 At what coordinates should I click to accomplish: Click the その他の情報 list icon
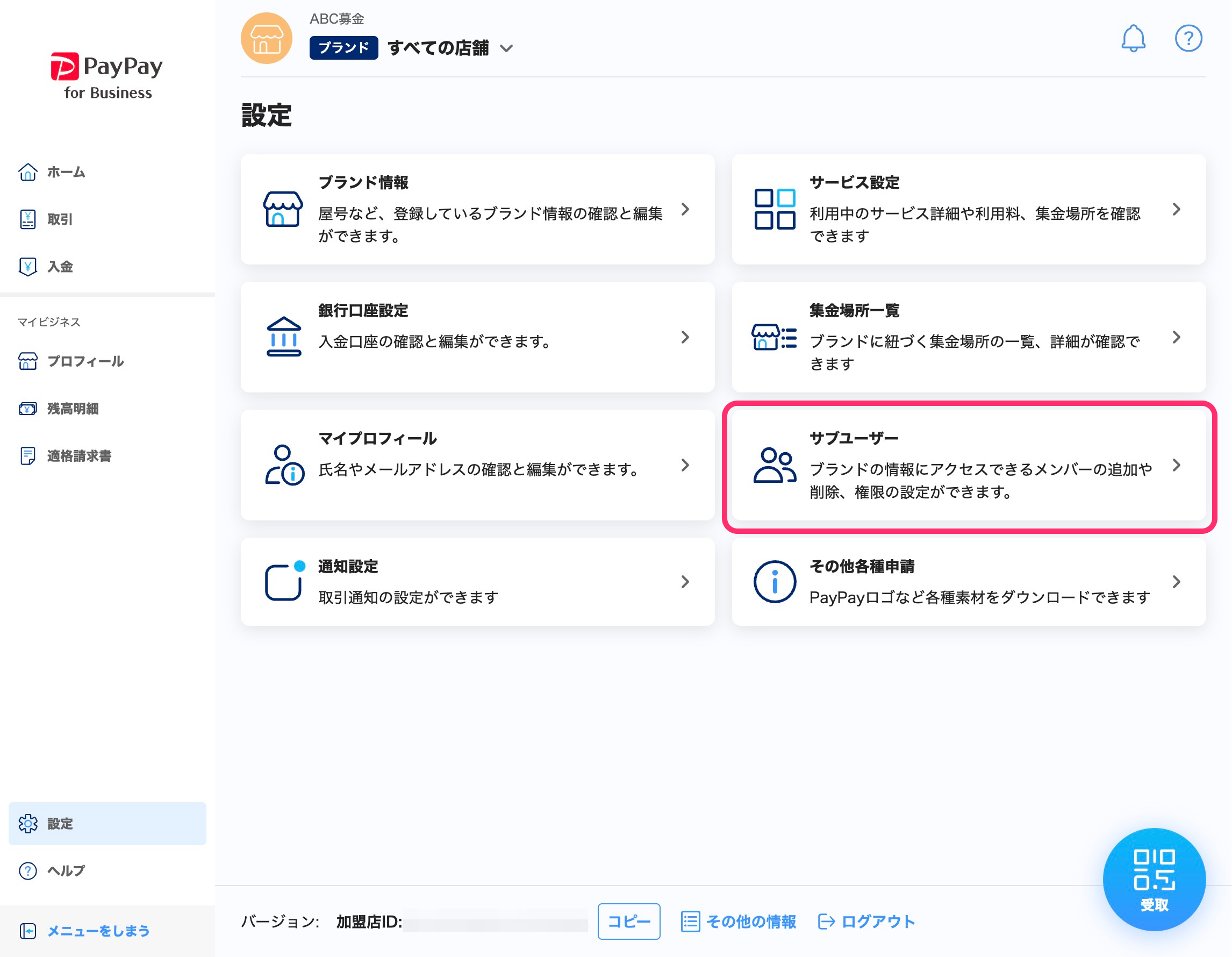pos(691,922)
